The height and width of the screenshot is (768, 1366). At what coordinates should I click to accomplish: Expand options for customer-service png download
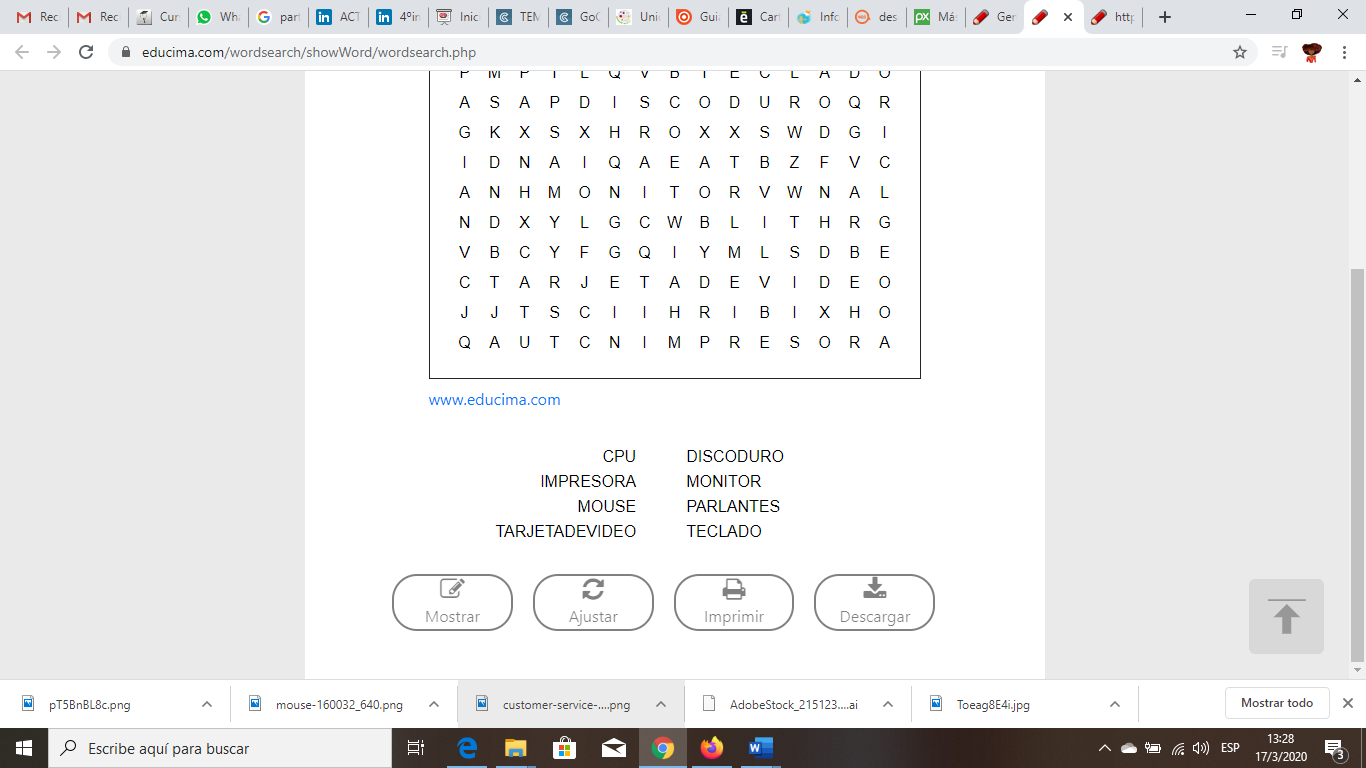pyautogui.click(x=661, y=704)
